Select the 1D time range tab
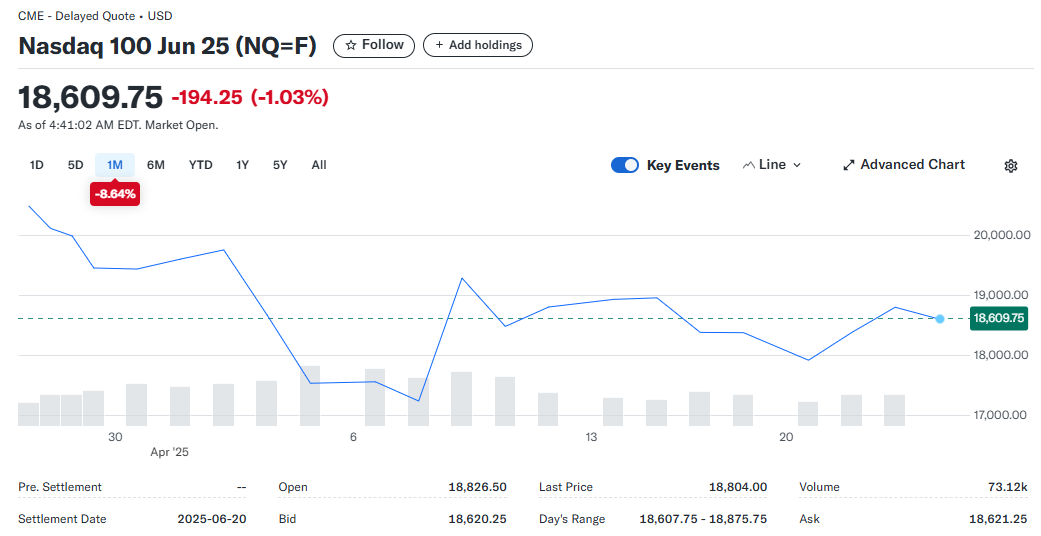 [37, 165]
